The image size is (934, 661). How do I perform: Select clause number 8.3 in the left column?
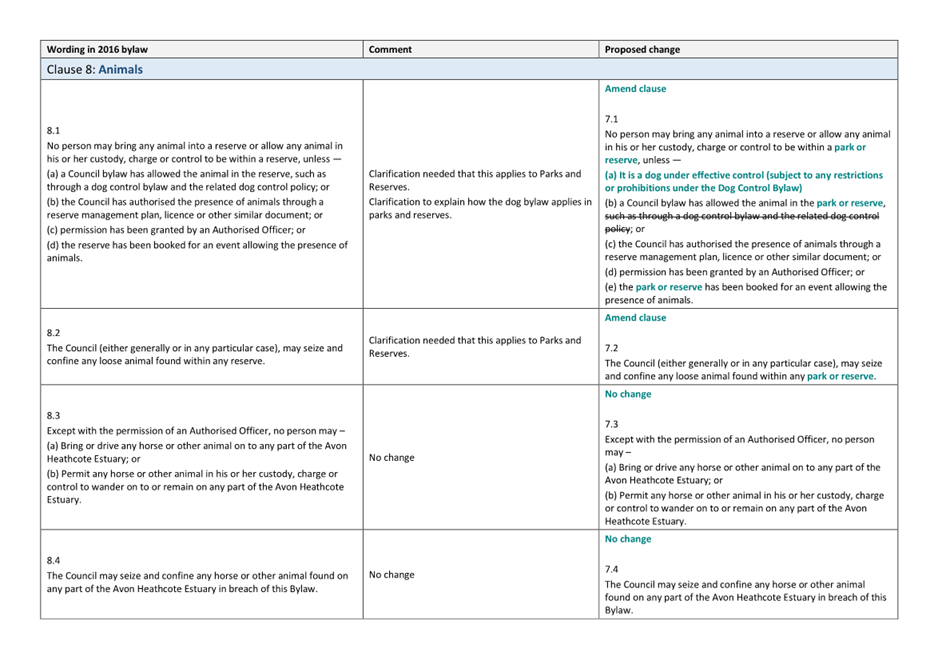tap(54, 414)
